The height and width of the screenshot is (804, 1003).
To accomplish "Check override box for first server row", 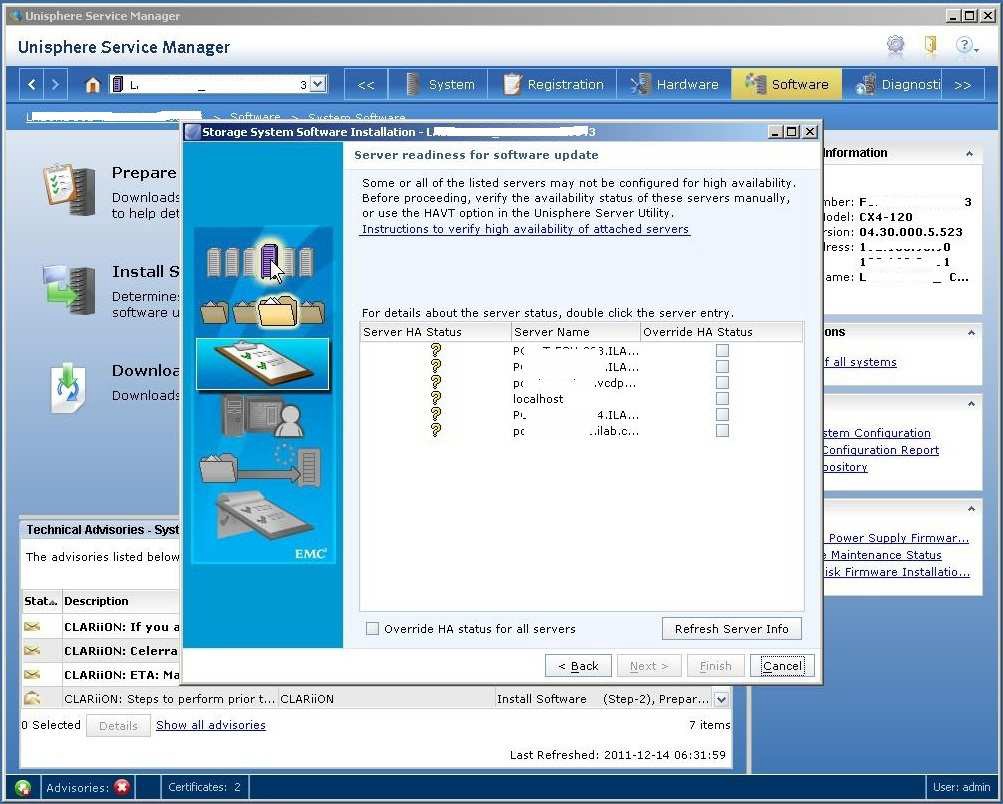I will click(x=722, y=351).
